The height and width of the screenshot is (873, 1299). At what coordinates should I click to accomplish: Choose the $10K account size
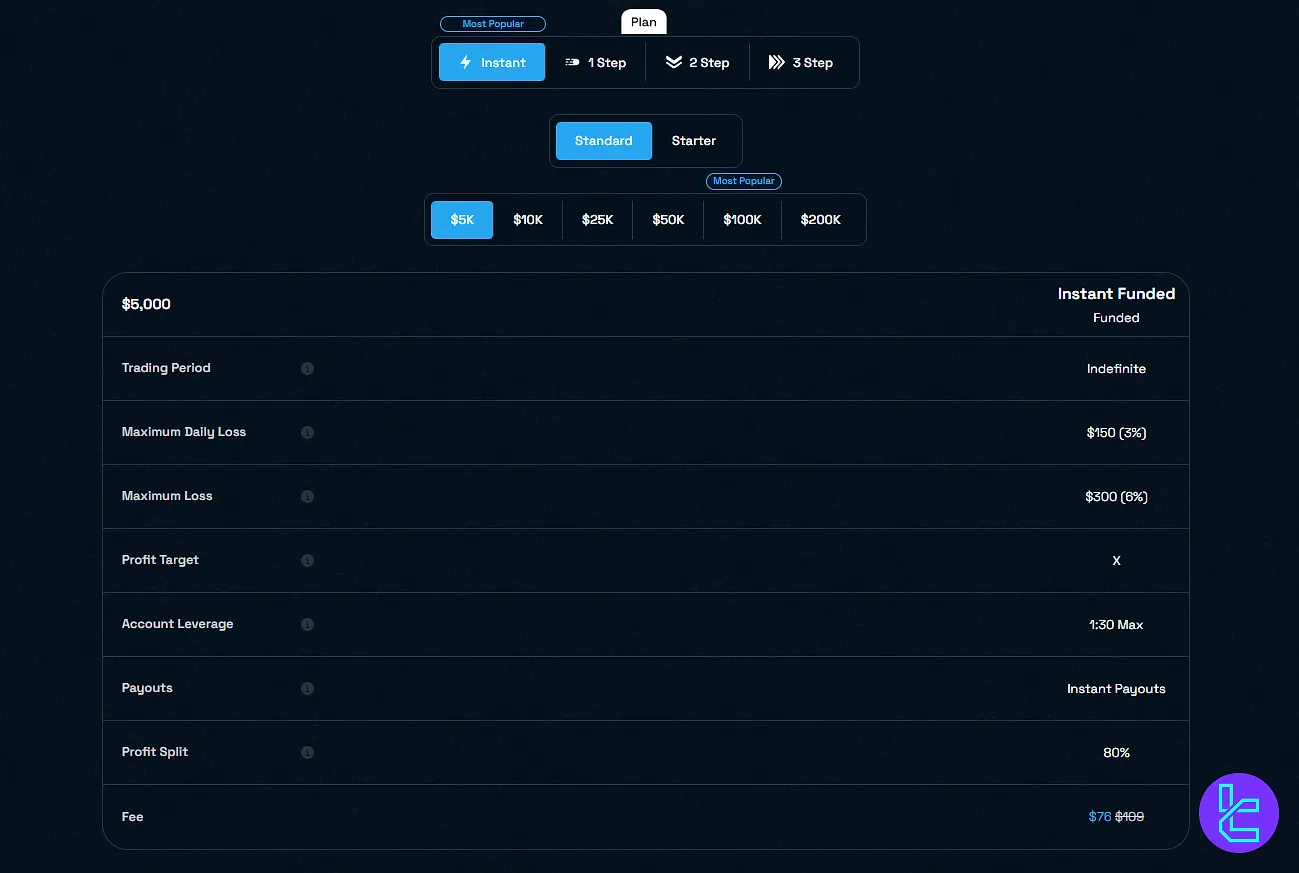pos(528,220)
